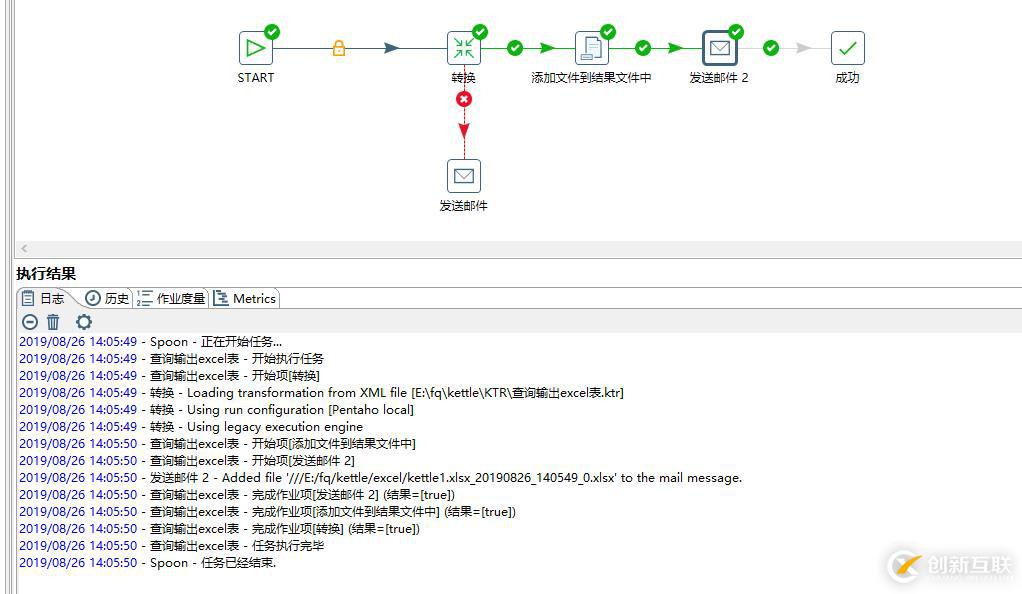Click log line 'Spoon - 任务已经结束.'
Viewport: 1022px width, 594px height.
pos(148,562)
